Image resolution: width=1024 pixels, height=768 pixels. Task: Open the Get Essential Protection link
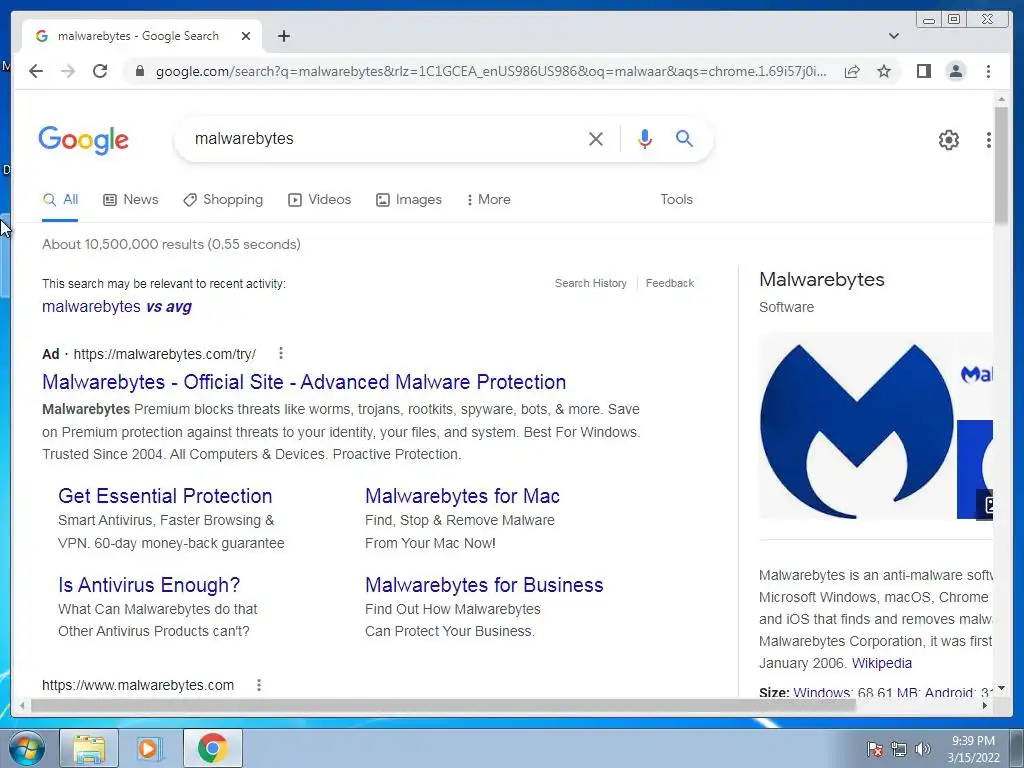coord(165,496)
